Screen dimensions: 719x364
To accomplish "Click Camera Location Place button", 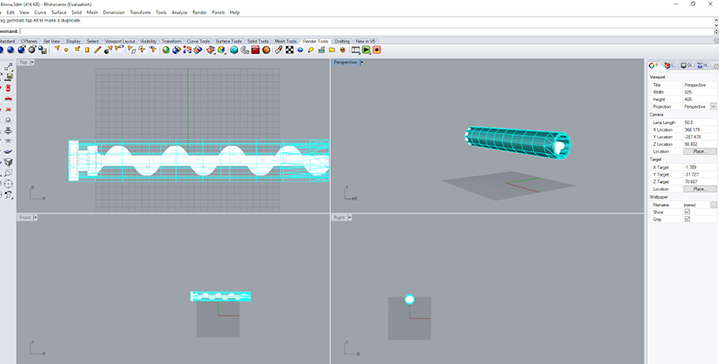I will [x=699, y=151].
